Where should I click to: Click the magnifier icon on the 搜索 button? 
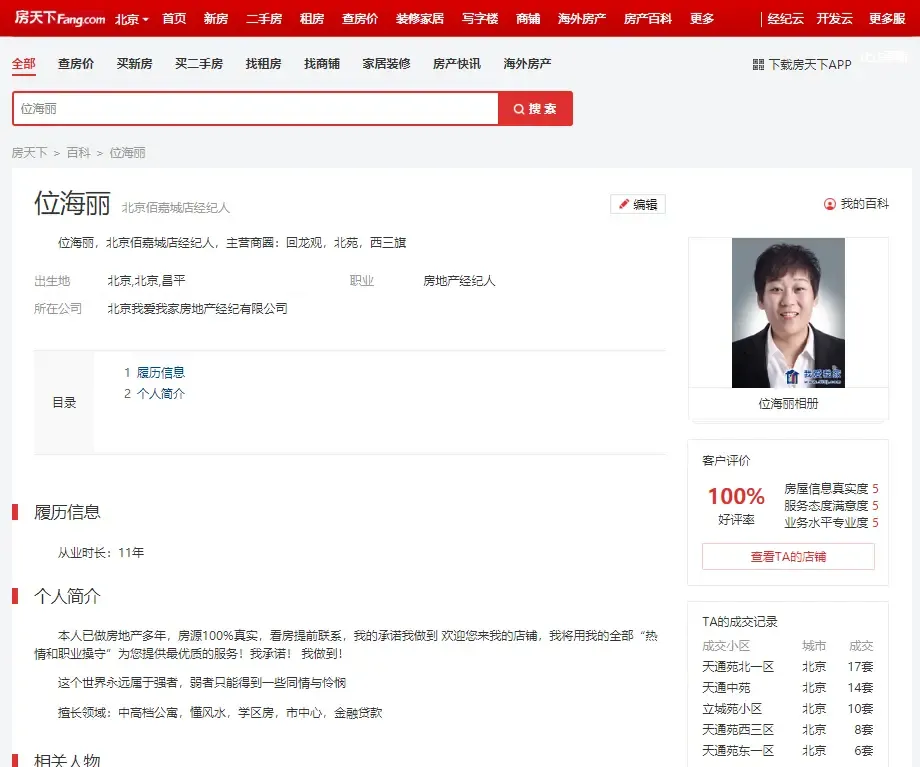pyautogui.click(x=521, y=108)
